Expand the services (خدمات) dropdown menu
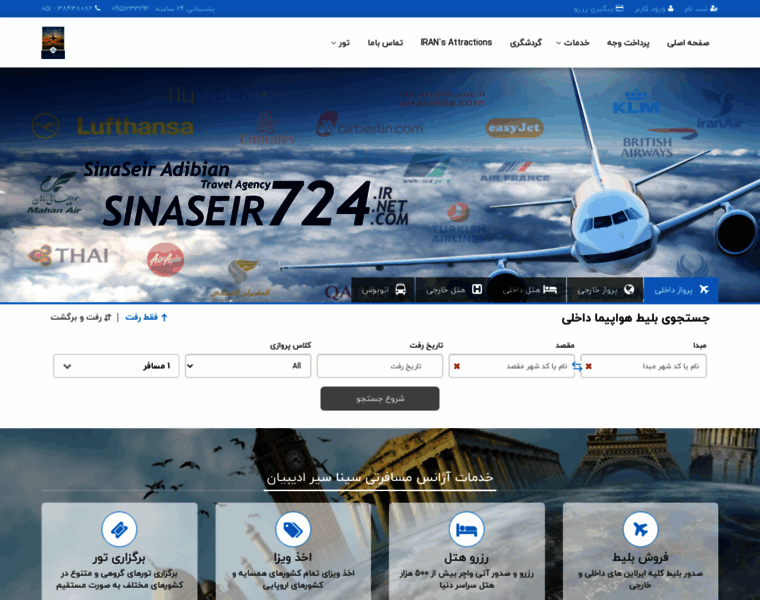 (x=572, y=43)
